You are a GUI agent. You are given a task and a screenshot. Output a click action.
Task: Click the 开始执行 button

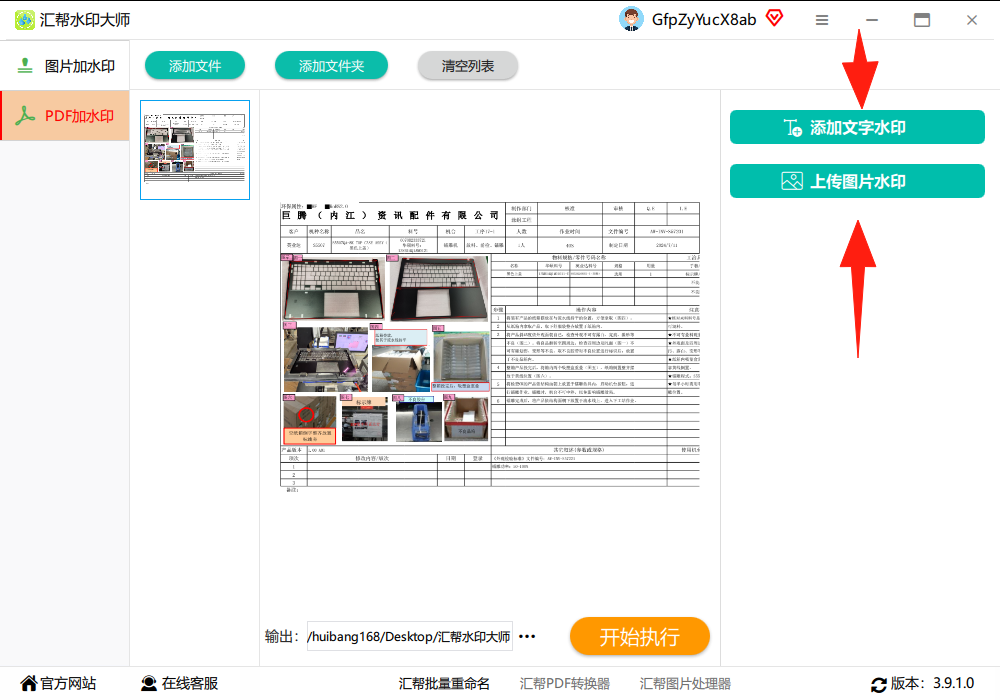640,636
